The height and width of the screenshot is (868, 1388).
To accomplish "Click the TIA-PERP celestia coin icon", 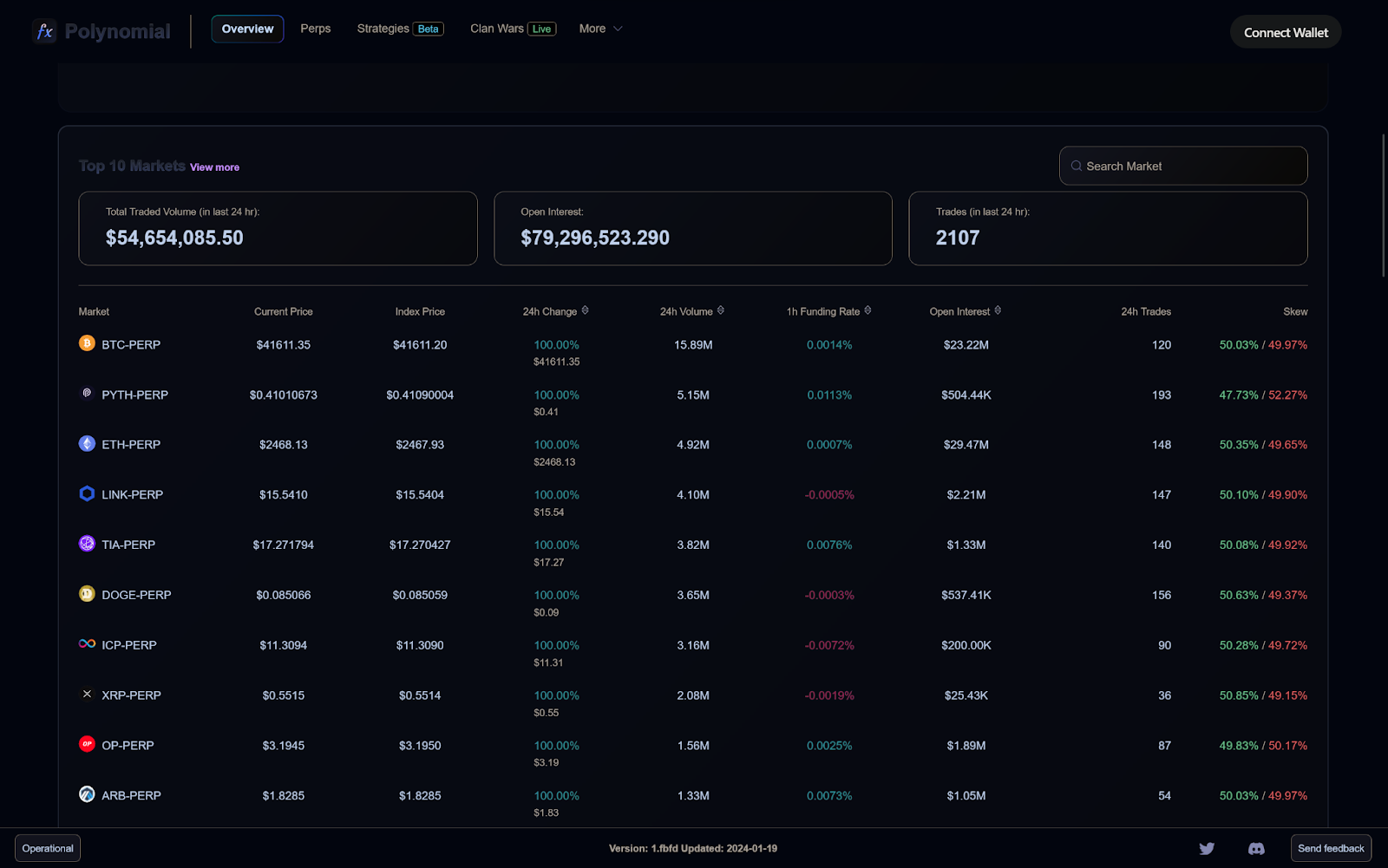I will click(87, 544).
